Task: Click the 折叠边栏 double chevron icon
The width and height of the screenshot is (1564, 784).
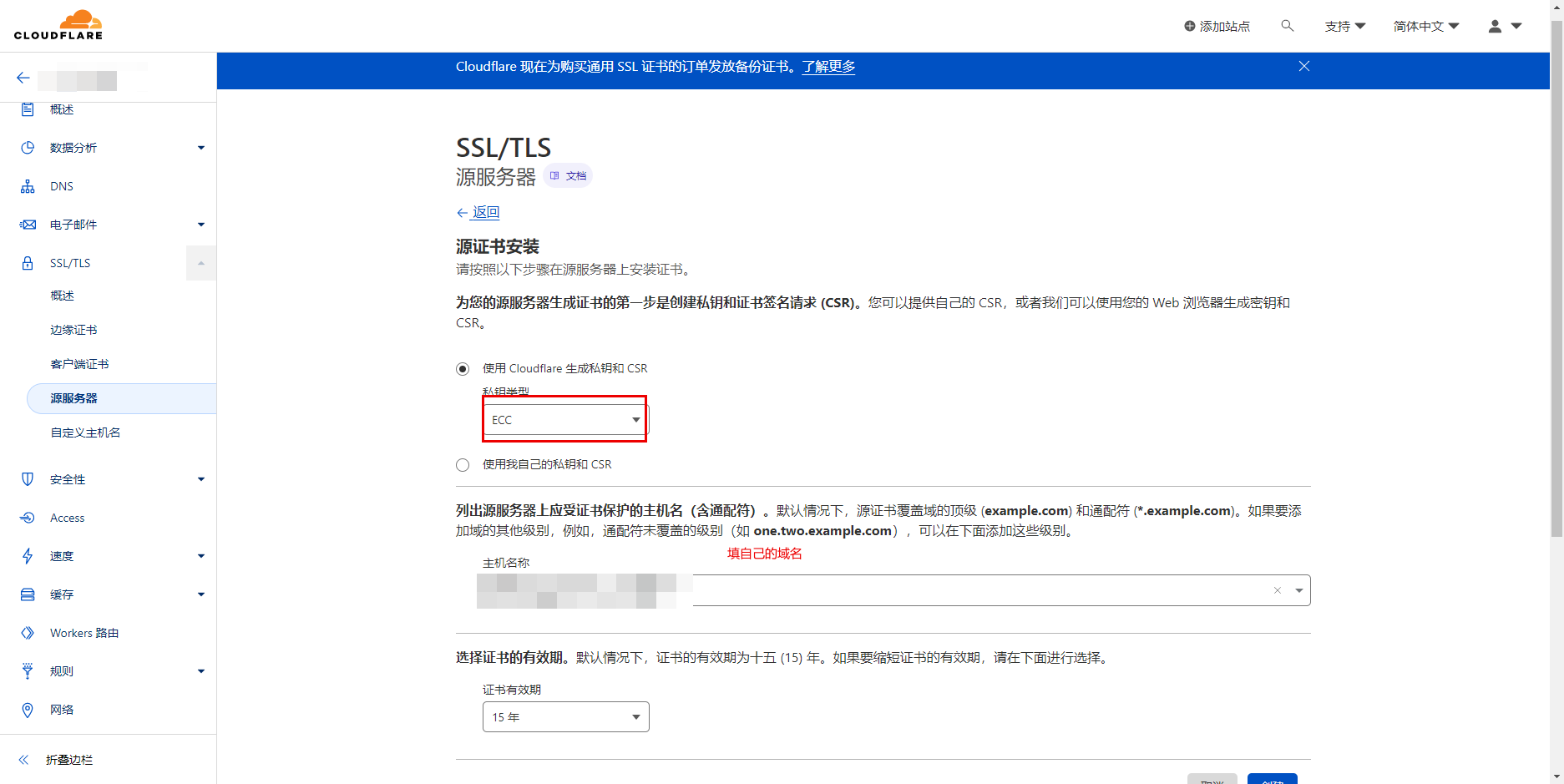Action: (23, 760)
